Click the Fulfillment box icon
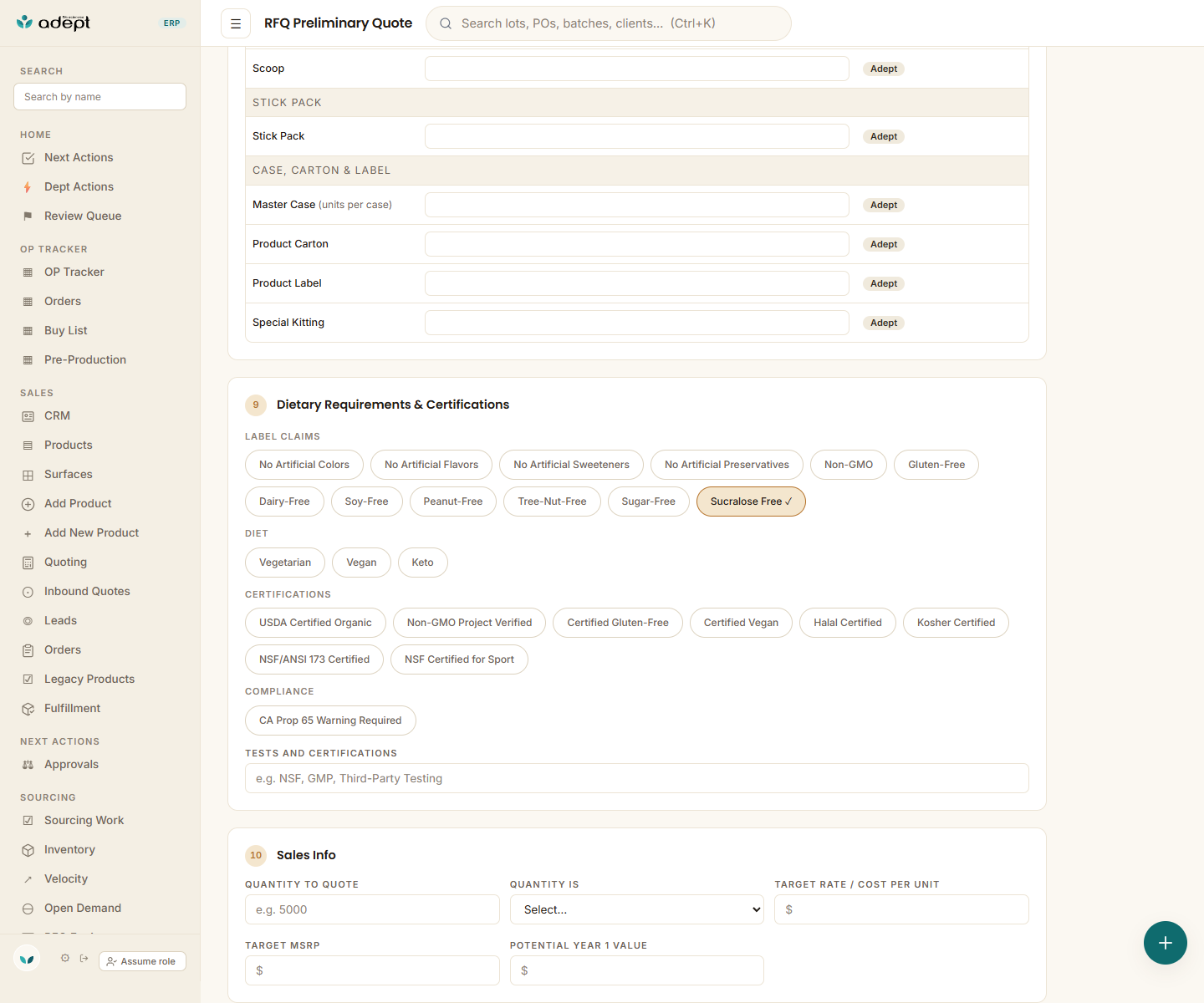Image resolution: width=1204 pixels, height=1003 pixels. (x=28, y=709)
